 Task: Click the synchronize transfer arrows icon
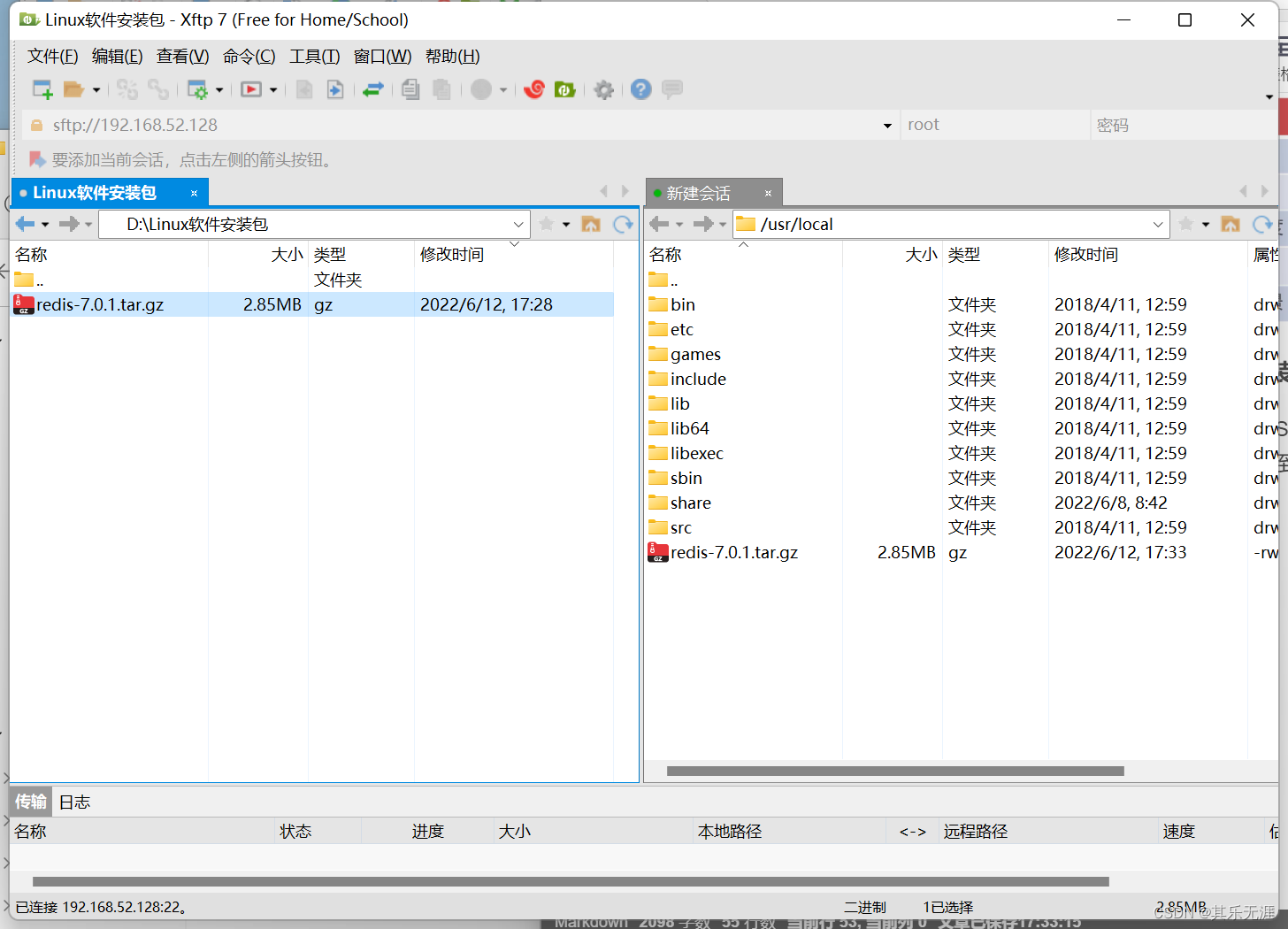click(373, 89)
